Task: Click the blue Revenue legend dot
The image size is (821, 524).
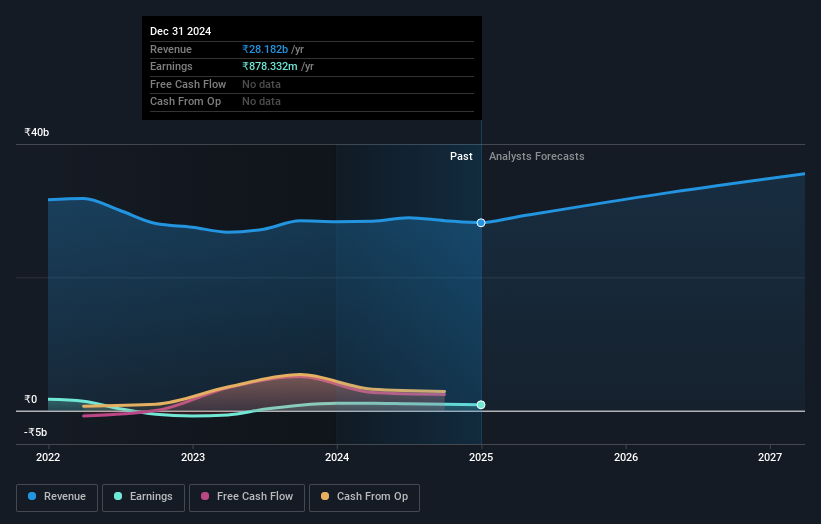Action: click(32, 496)
